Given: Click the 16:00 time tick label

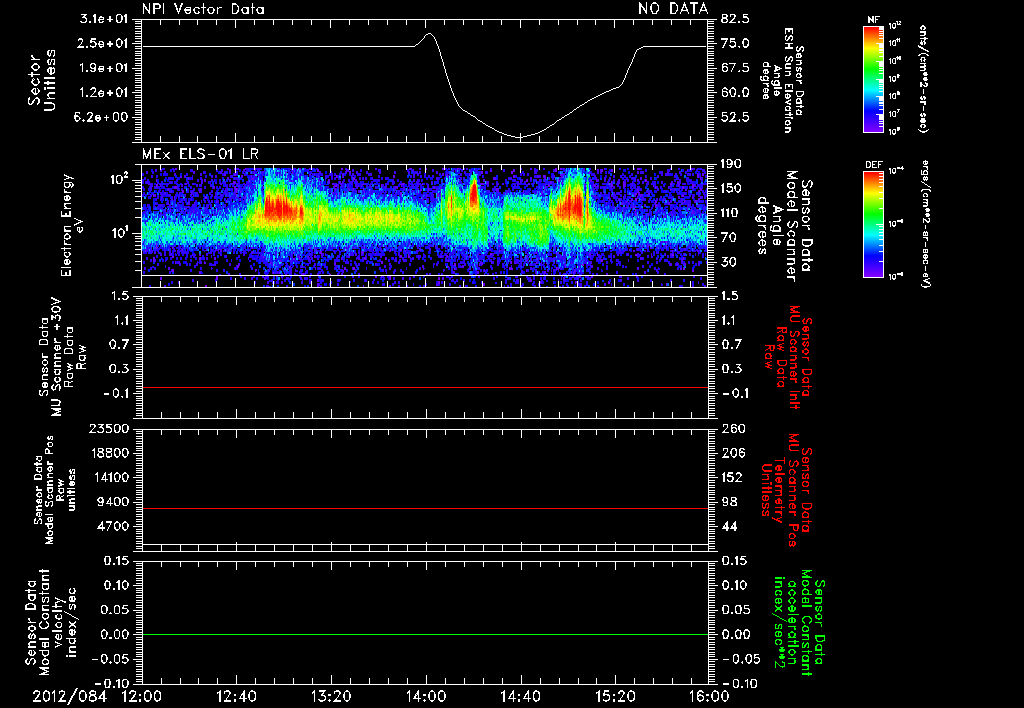Looking at the screenshot, I should pos(709,696).
